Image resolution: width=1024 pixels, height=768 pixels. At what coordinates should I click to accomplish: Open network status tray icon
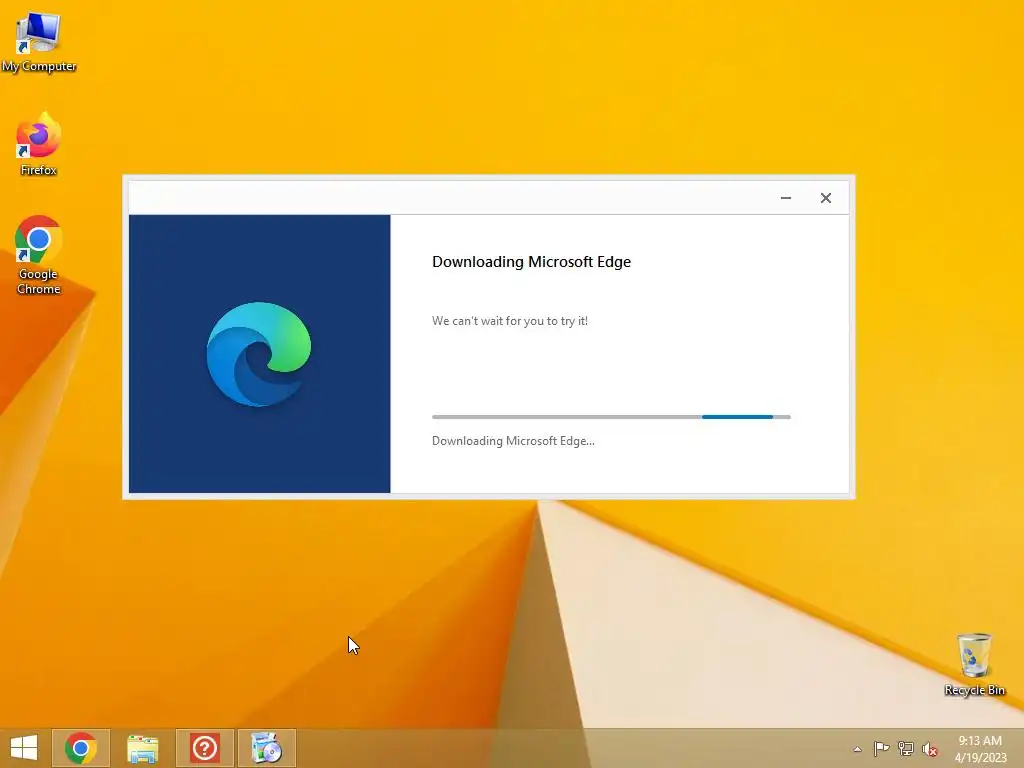[x=906, y=748]
